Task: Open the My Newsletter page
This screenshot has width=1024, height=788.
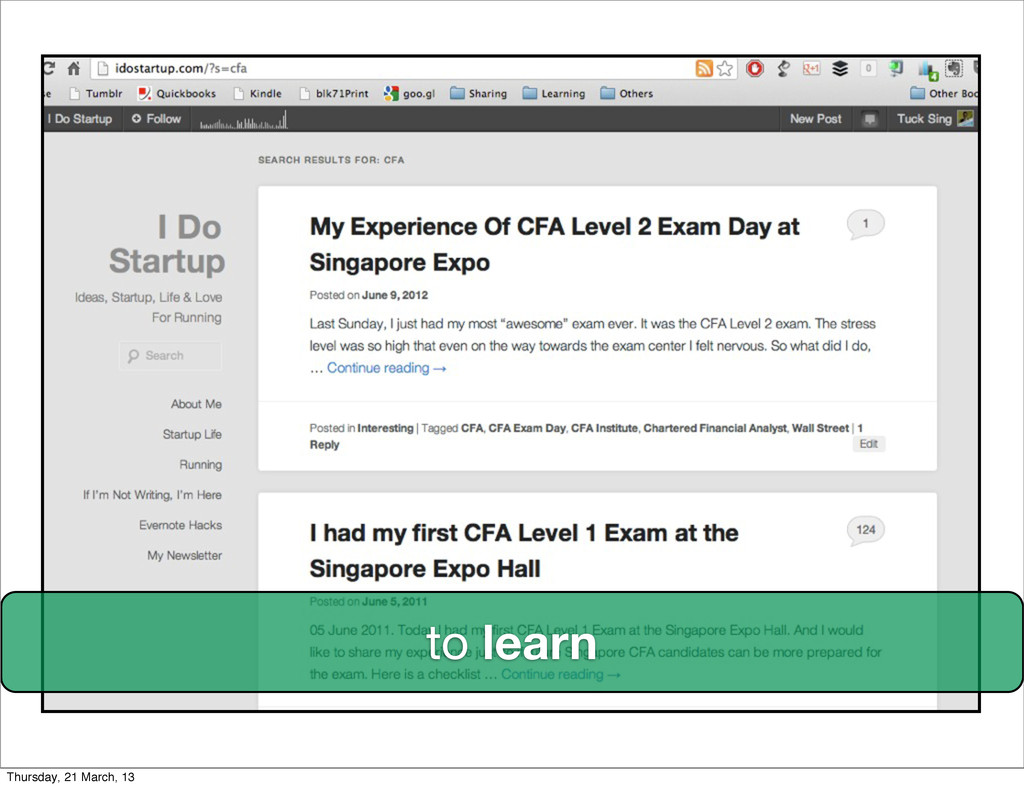Action: point(184,556)
